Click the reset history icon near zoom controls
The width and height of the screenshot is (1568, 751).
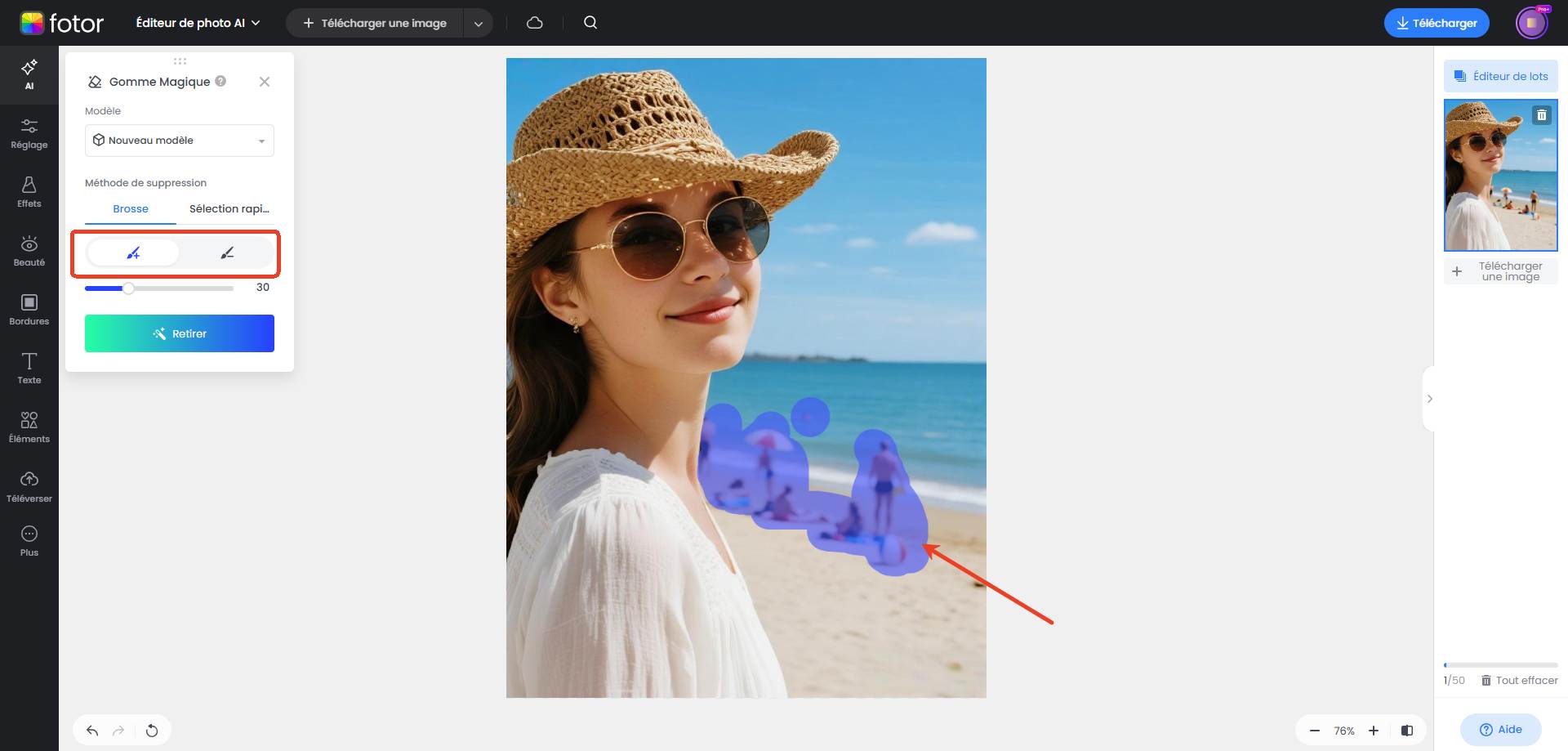tap(152, 730)
